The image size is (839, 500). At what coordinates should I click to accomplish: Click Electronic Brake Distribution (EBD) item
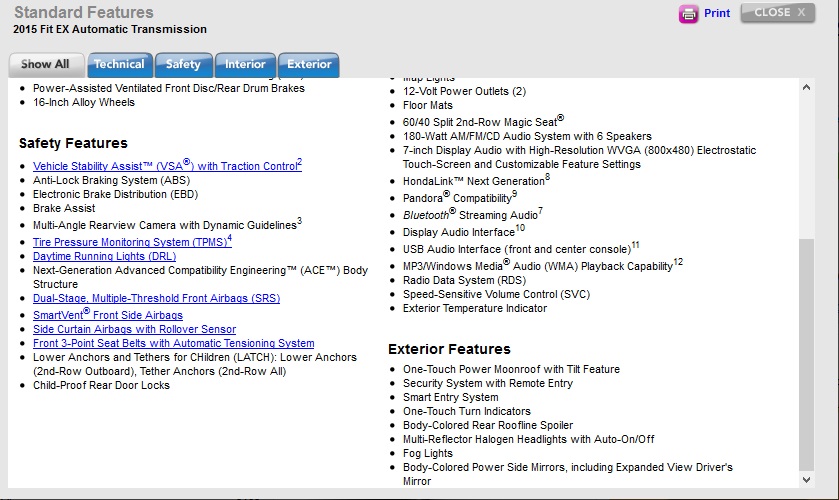116,194
